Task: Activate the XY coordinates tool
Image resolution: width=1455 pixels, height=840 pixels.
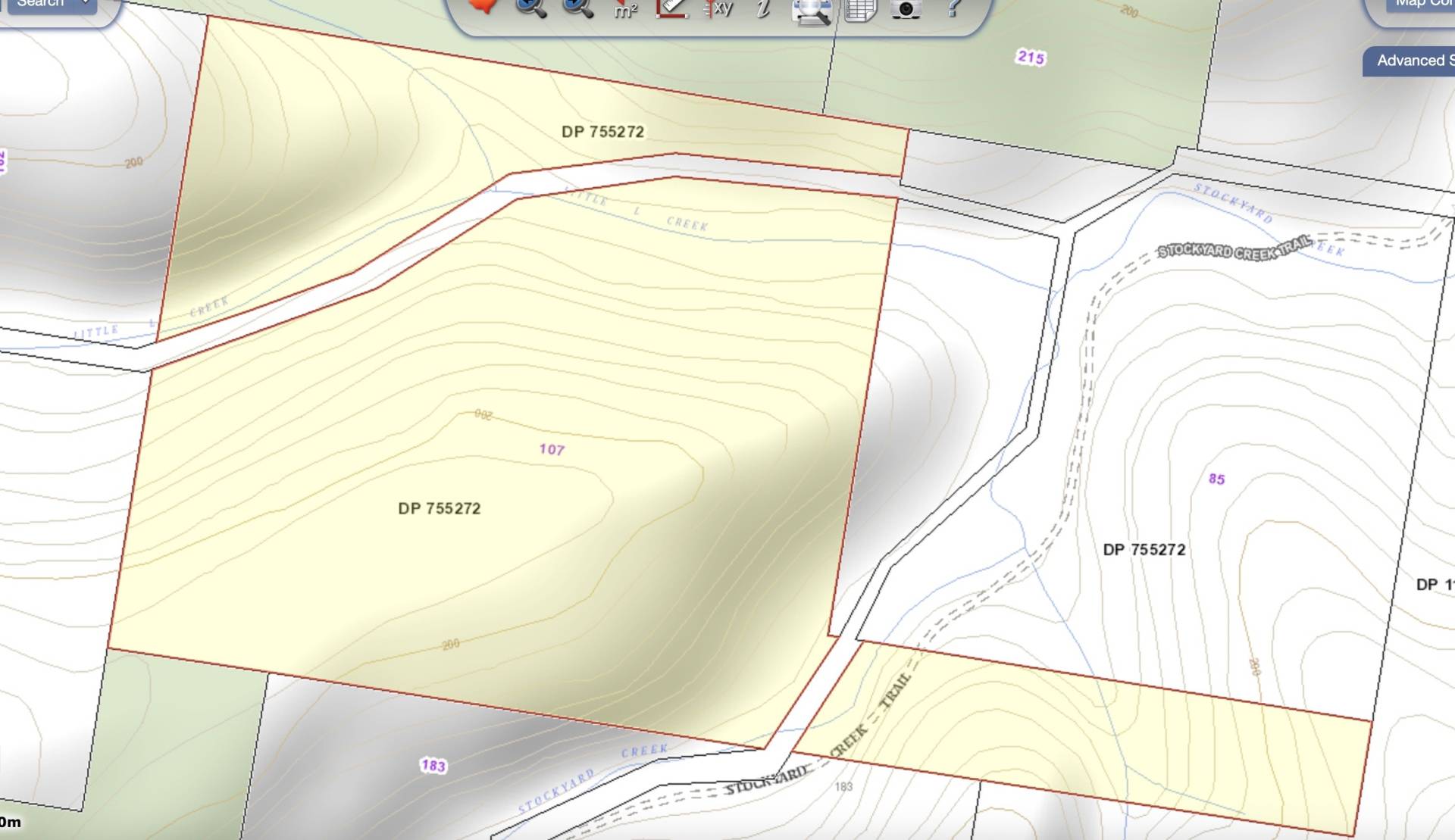Action: 718,8
